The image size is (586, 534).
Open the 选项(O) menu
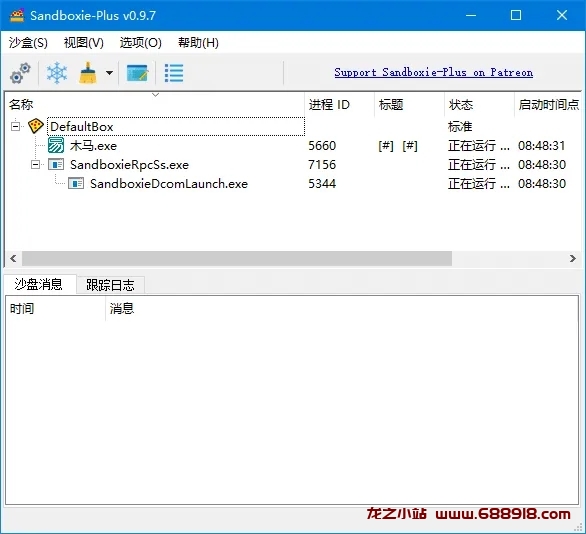coord(141,43)
